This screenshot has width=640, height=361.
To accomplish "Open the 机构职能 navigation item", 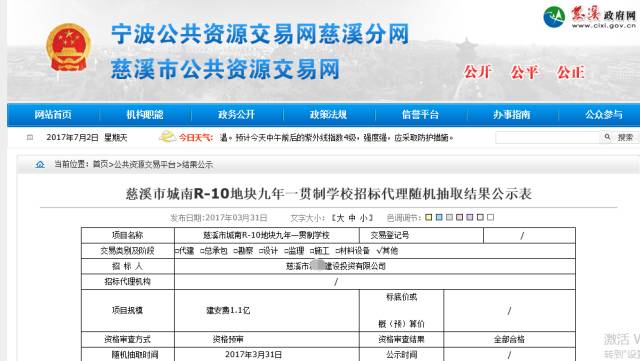I will [x=145, y=114].
